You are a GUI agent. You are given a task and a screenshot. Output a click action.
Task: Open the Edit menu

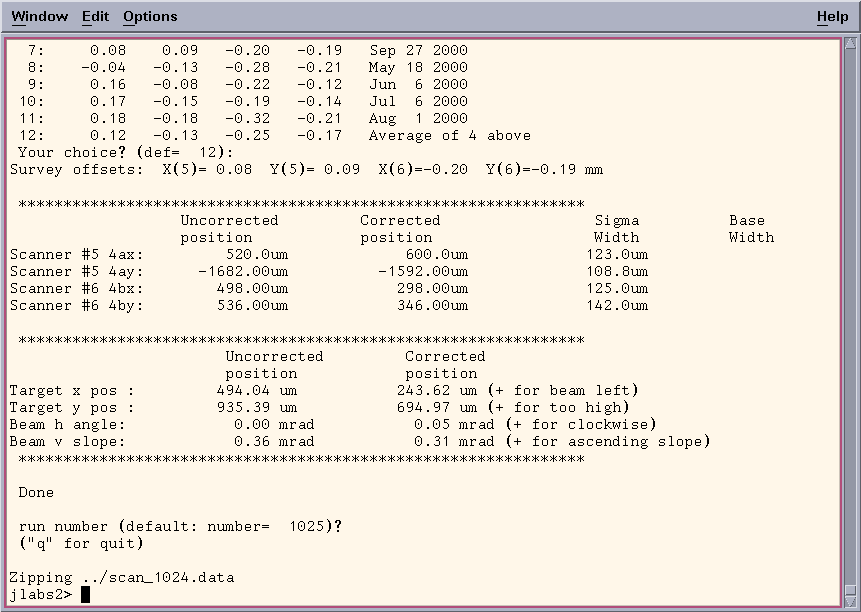96,16
